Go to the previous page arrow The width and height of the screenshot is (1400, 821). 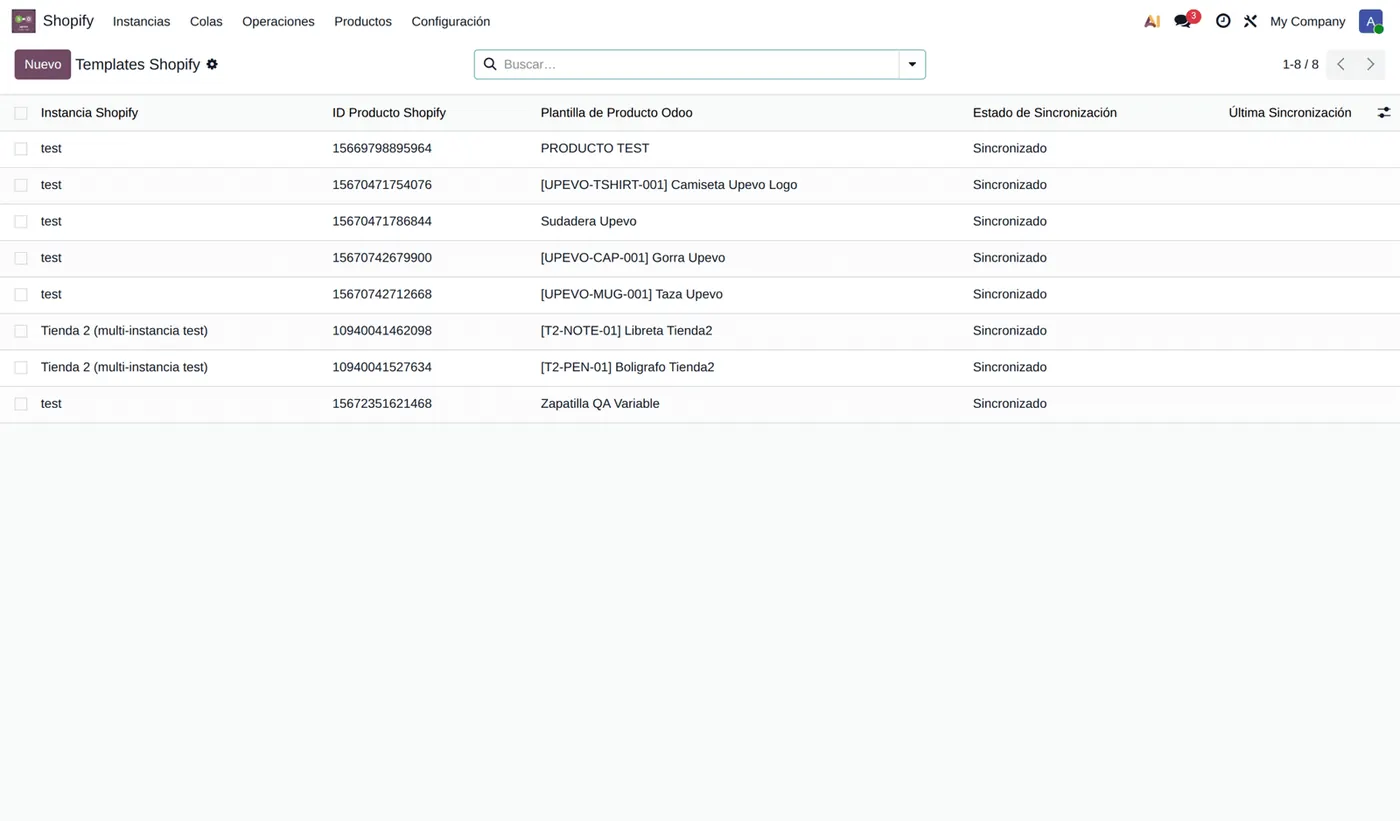1341,64
